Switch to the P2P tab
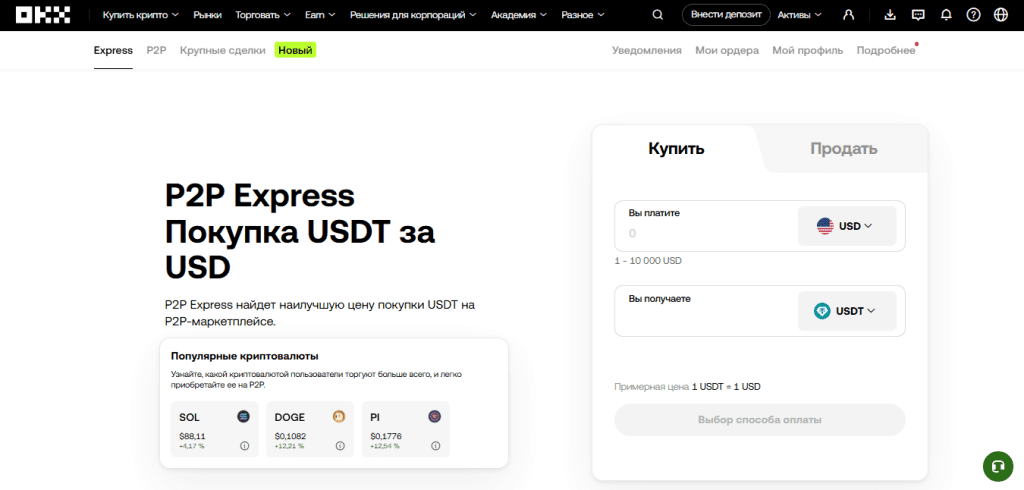 [x=157, y=50]
